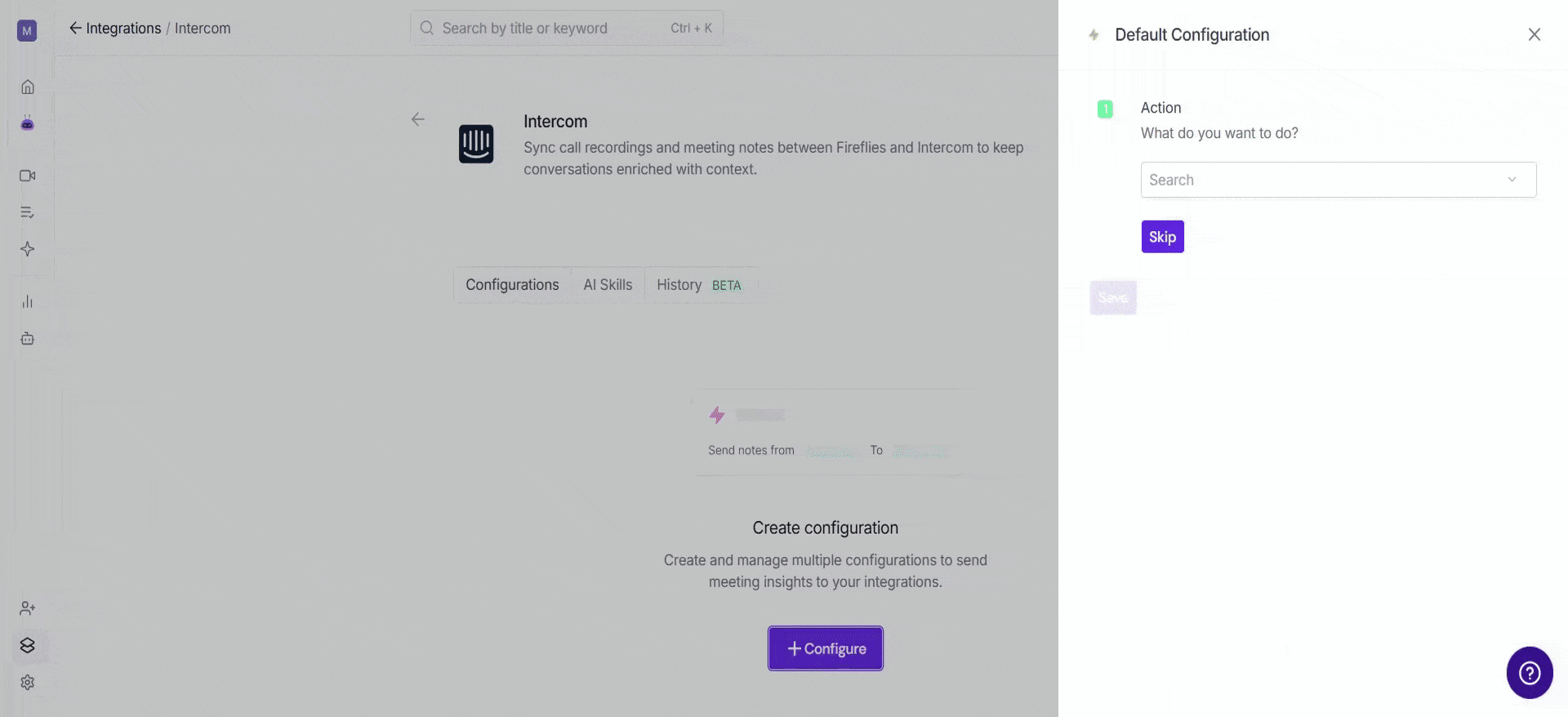This screenshot has width=1568, height=717.
Task: Focus the Search by title or keyword field
Action: click(x=567, y=28)
